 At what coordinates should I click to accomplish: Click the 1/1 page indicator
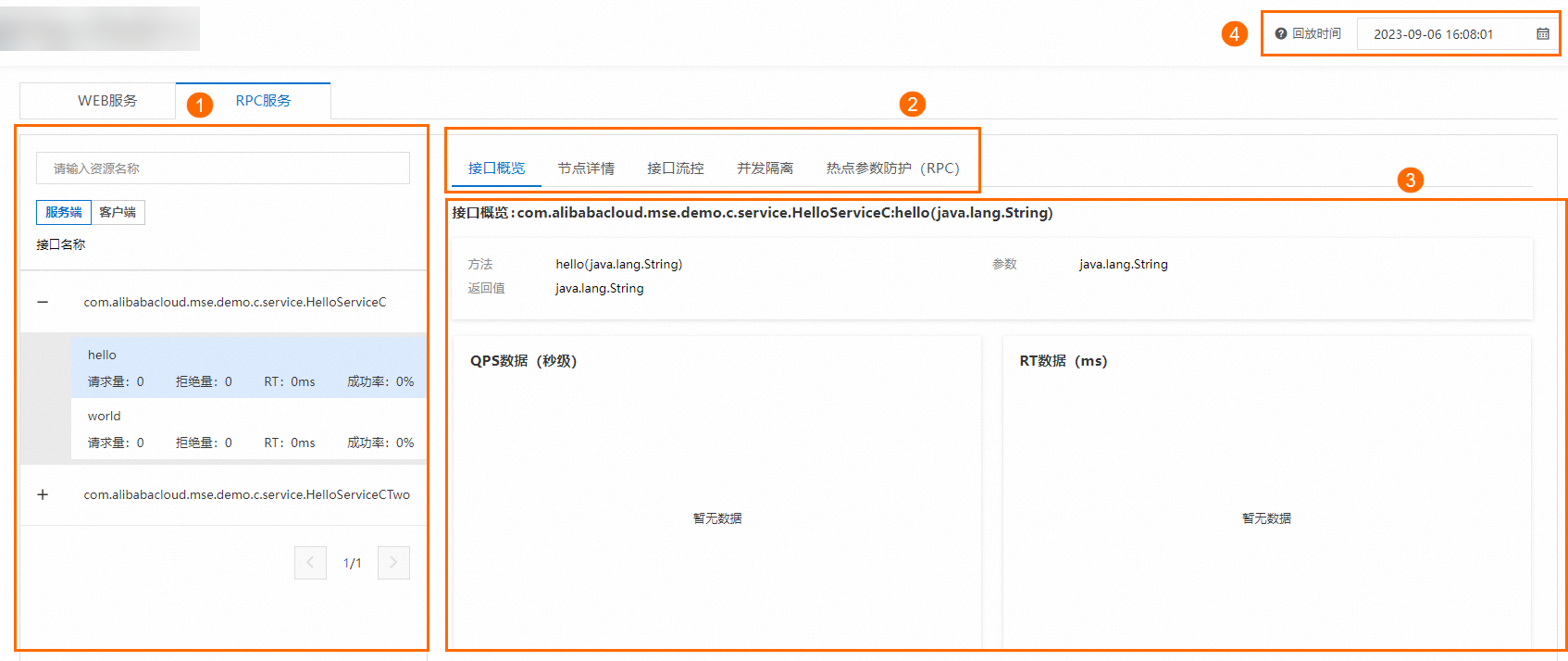point(353,563)
